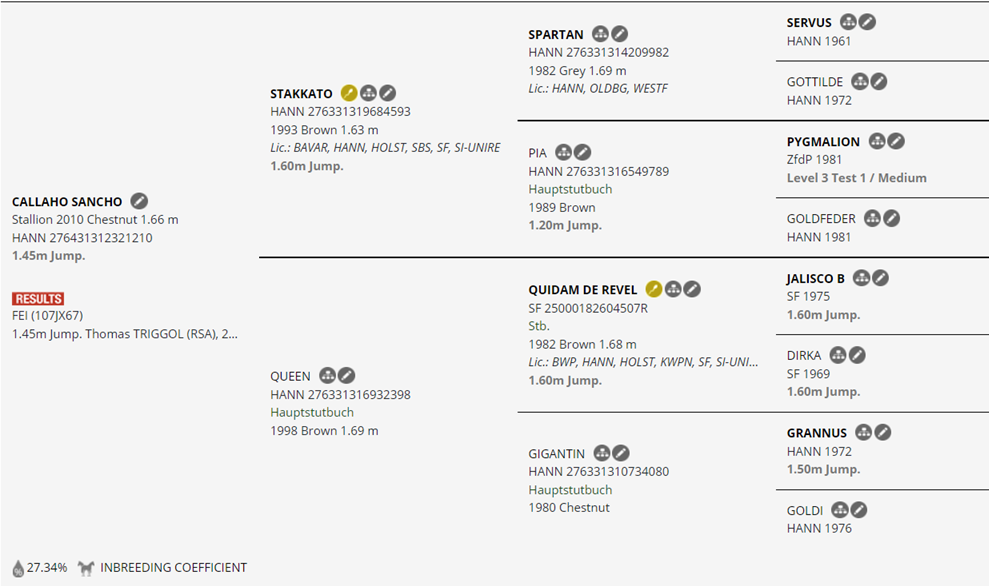989x586 pixels.
Task: Open the QUIDAM DE REVEL horse name link
Action: coord(582,290)
